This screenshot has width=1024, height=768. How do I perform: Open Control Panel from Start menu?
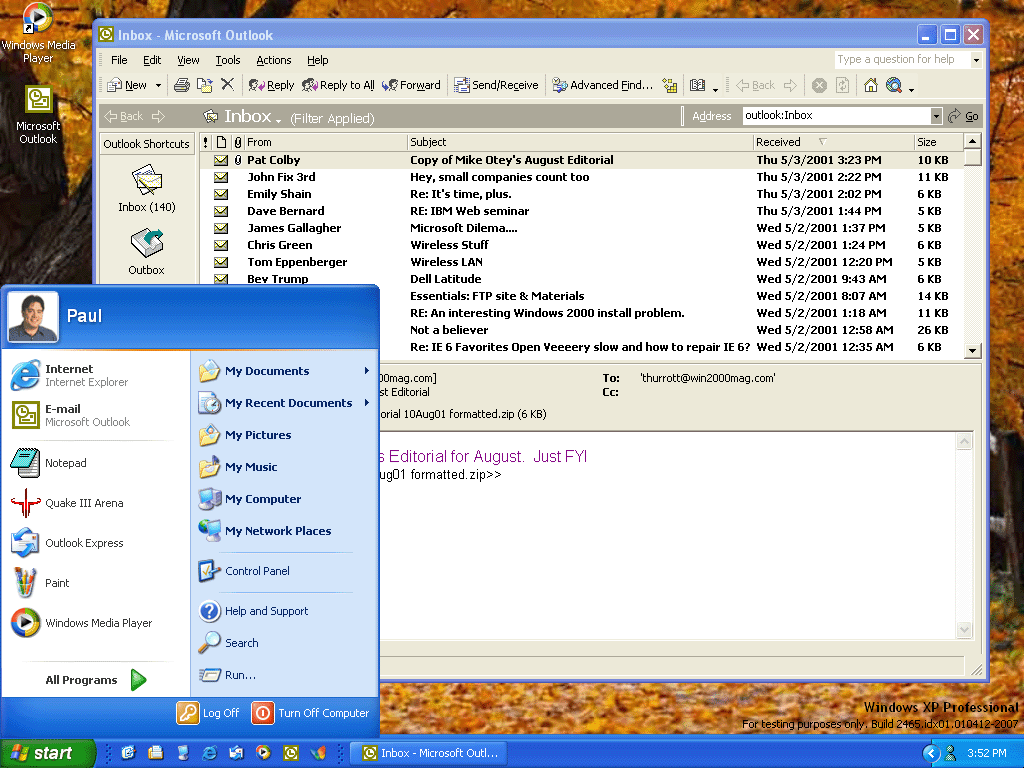coord(257,571)
